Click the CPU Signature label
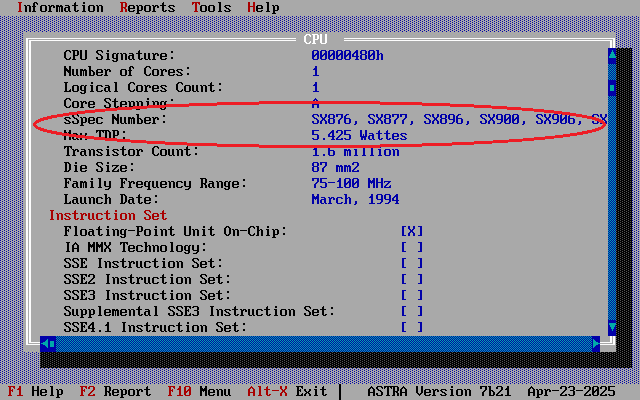Screen dimensions: 640x400 [x=119, y=56]
